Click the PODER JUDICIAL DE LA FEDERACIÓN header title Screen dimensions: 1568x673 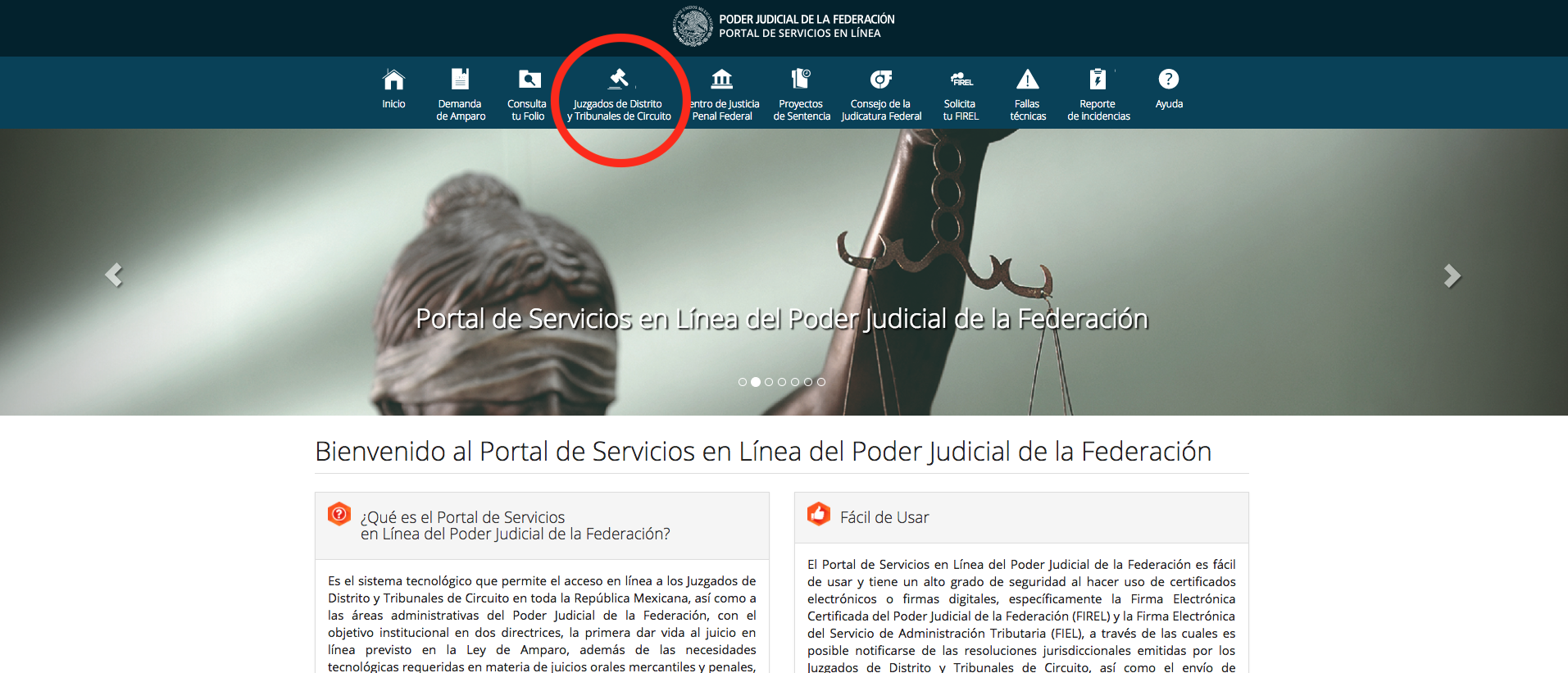point(807,19)
